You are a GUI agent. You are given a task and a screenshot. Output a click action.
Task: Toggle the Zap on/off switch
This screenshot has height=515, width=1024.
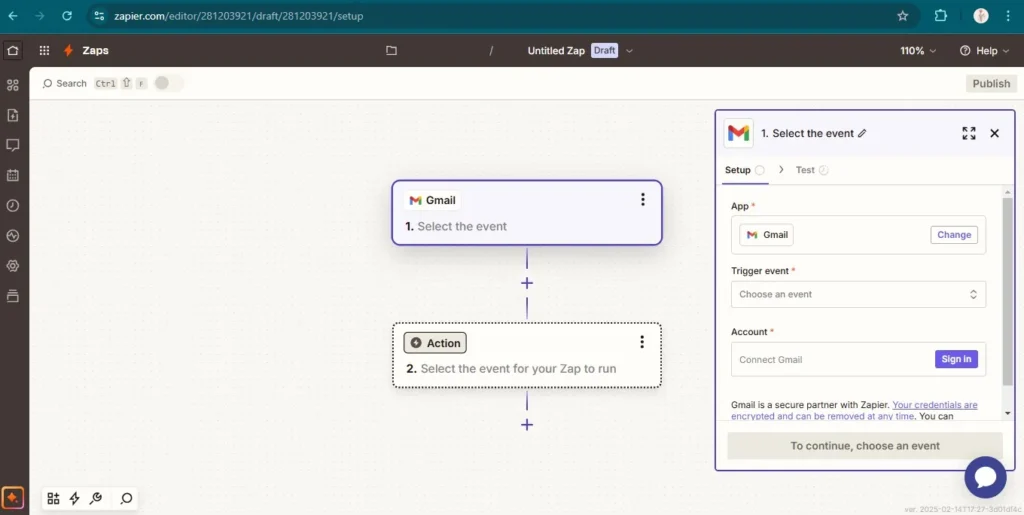click(x=168, y=83)
